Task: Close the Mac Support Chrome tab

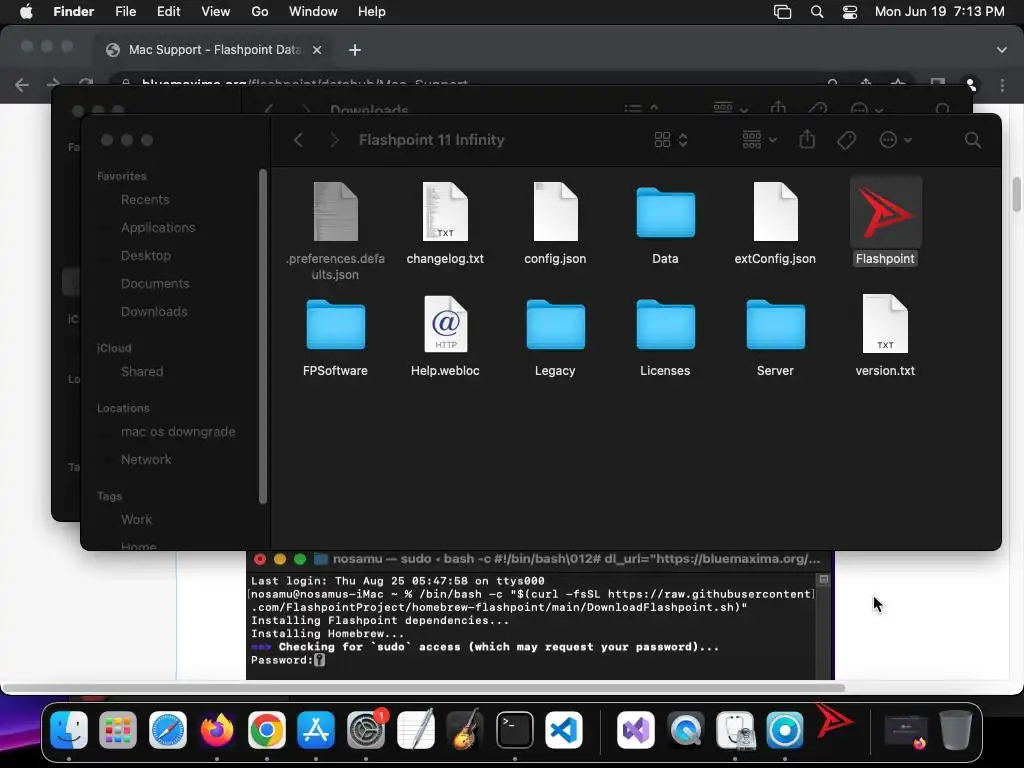Action: click(x=317, y=50)
